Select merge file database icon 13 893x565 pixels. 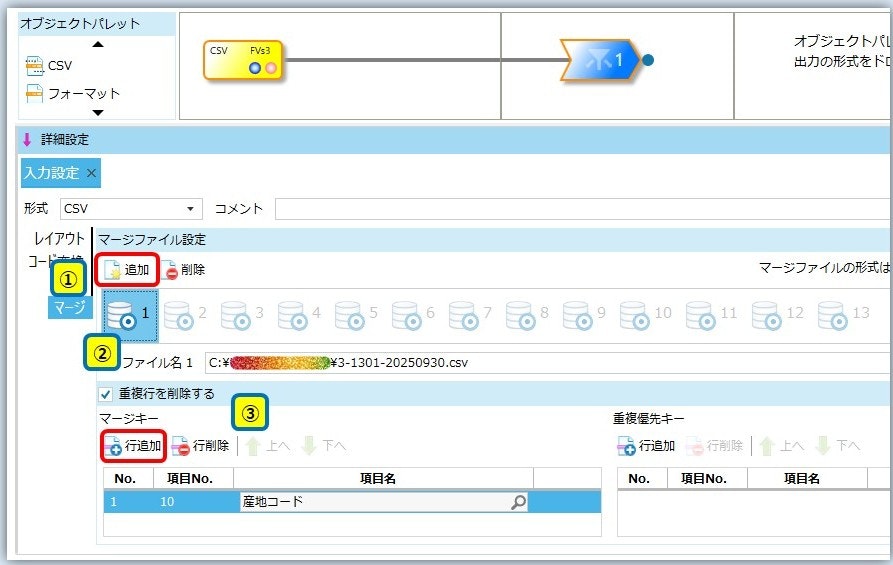point(843,315)
